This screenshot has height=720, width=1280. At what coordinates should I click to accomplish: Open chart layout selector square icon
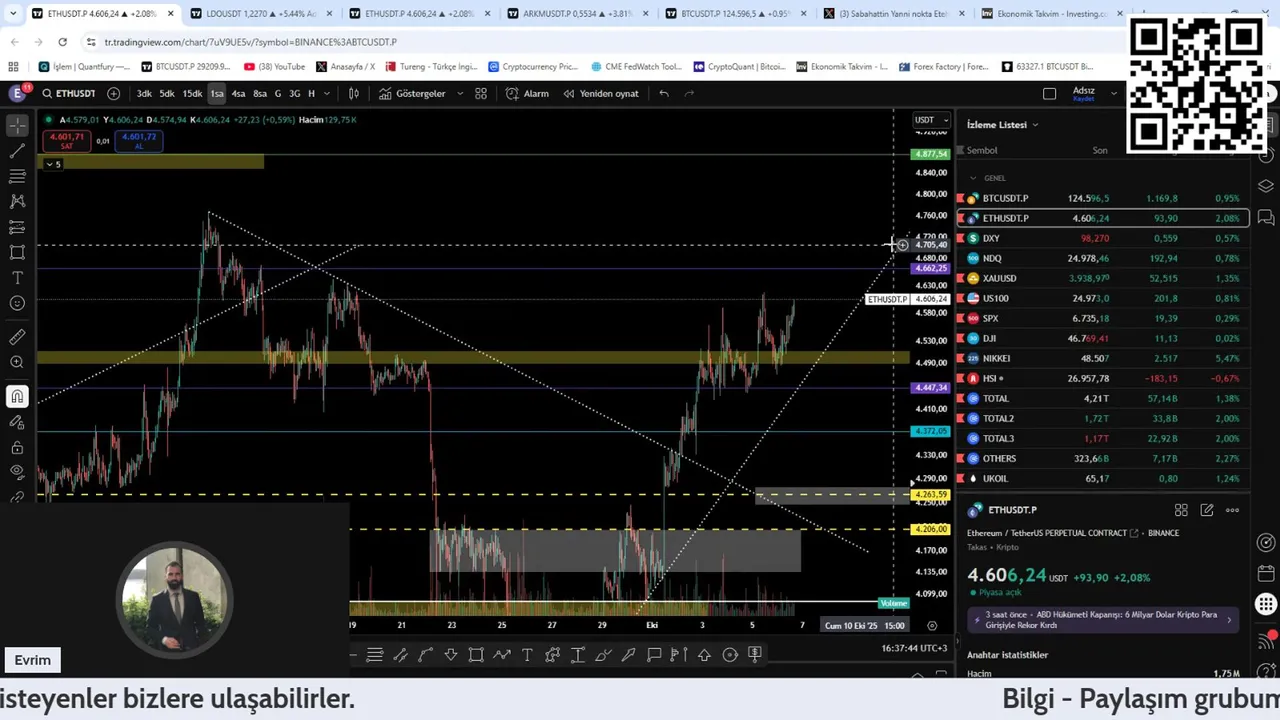point(1049,93)
